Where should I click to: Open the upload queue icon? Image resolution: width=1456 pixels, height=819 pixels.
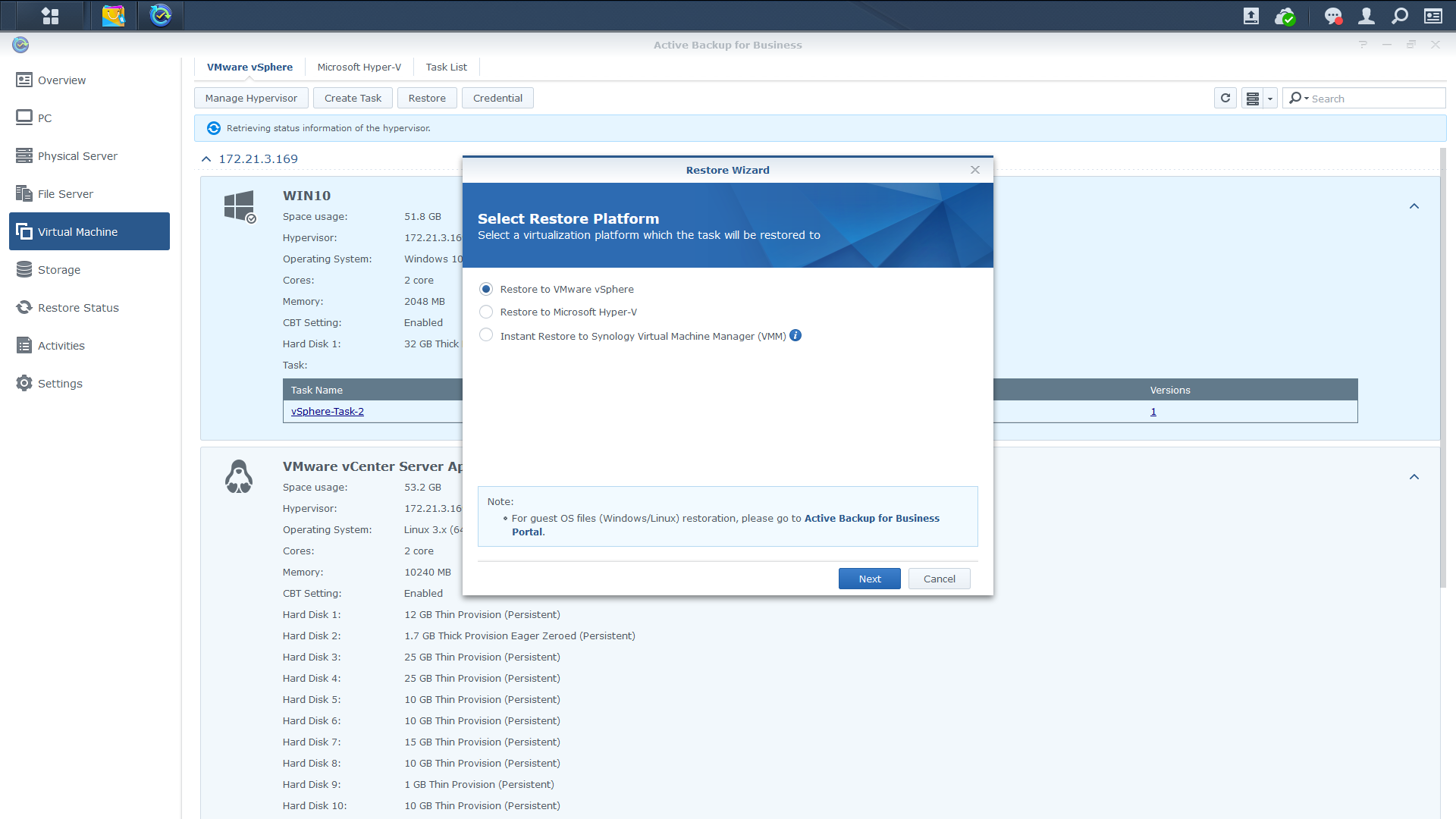point(1251,16)
